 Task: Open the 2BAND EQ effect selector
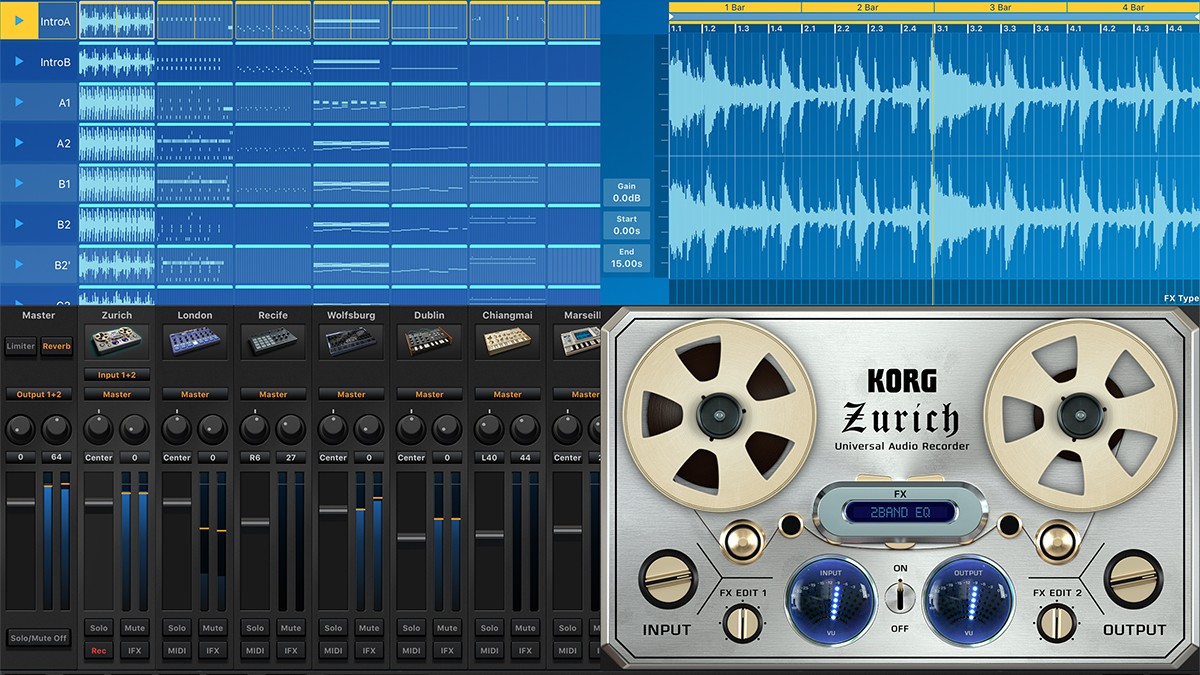(900, 512)
